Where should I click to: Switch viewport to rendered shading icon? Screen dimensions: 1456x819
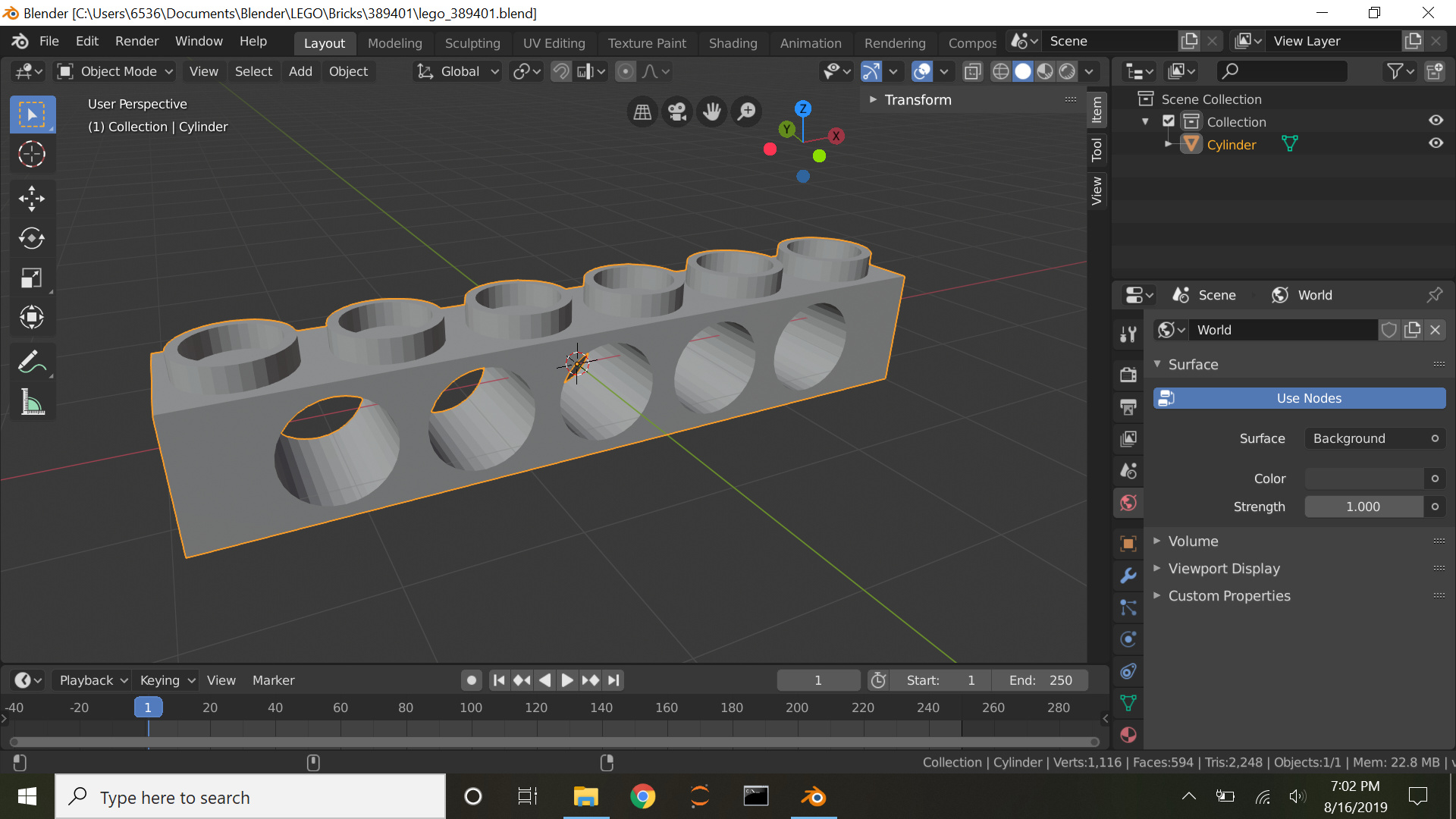1068,71
